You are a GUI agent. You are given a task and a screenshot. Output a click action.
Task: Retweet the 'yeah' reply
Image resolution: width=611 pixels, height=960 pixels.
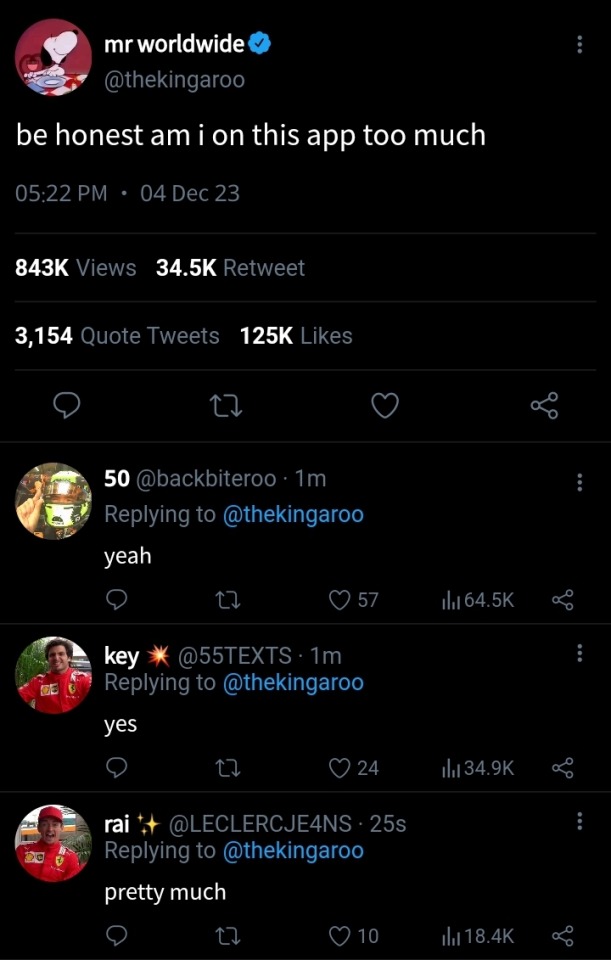229,599
